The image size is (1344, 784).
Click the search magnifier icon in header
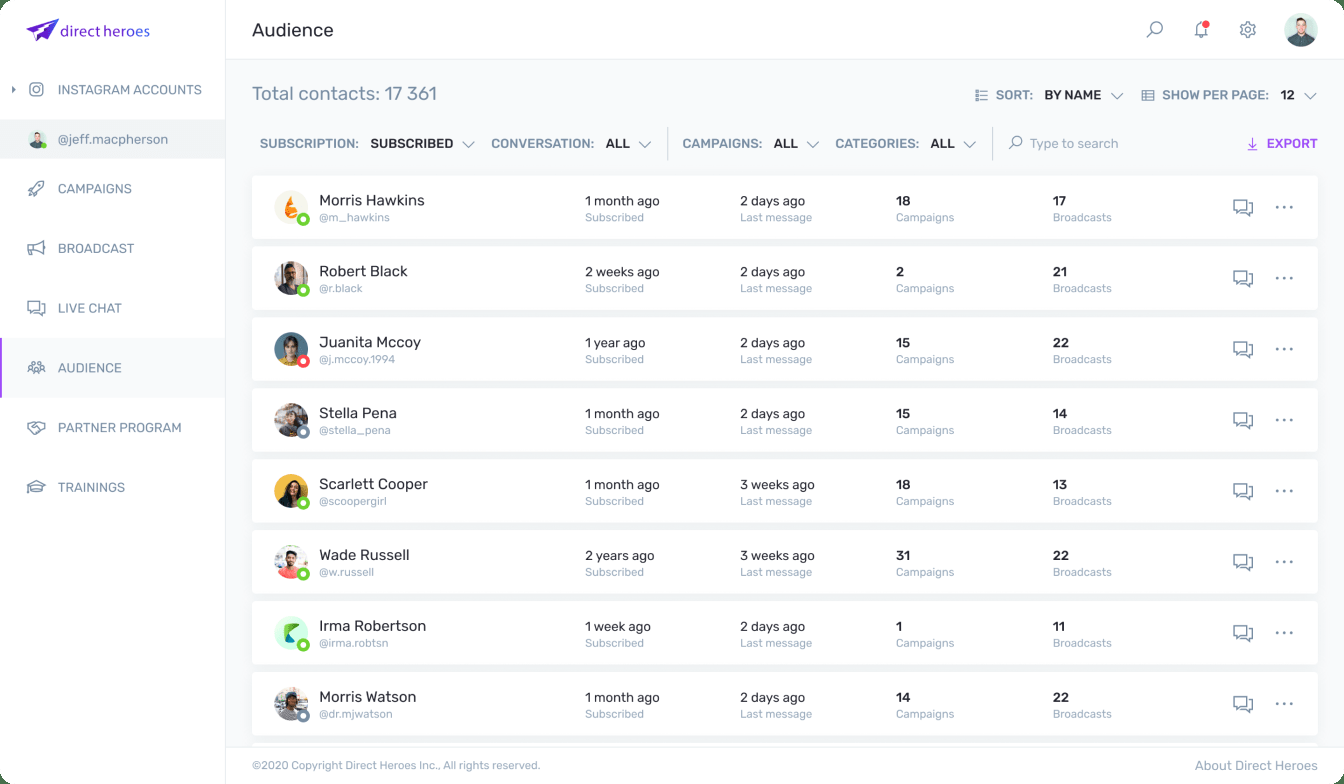[x=1155, y=30]
